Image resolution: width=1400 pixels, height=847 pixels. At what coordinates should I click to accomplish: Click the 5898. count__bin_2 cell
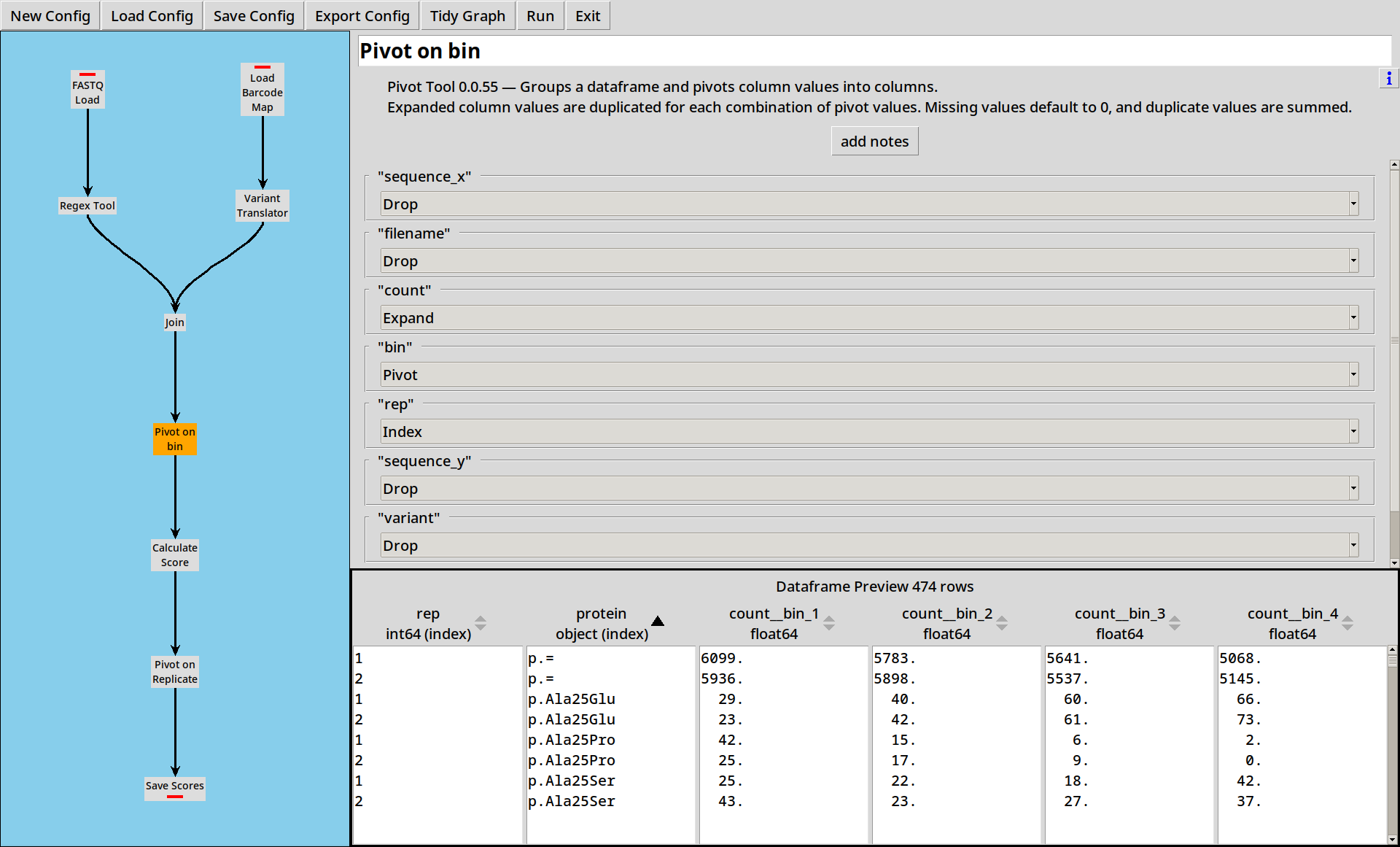(956, 678)
